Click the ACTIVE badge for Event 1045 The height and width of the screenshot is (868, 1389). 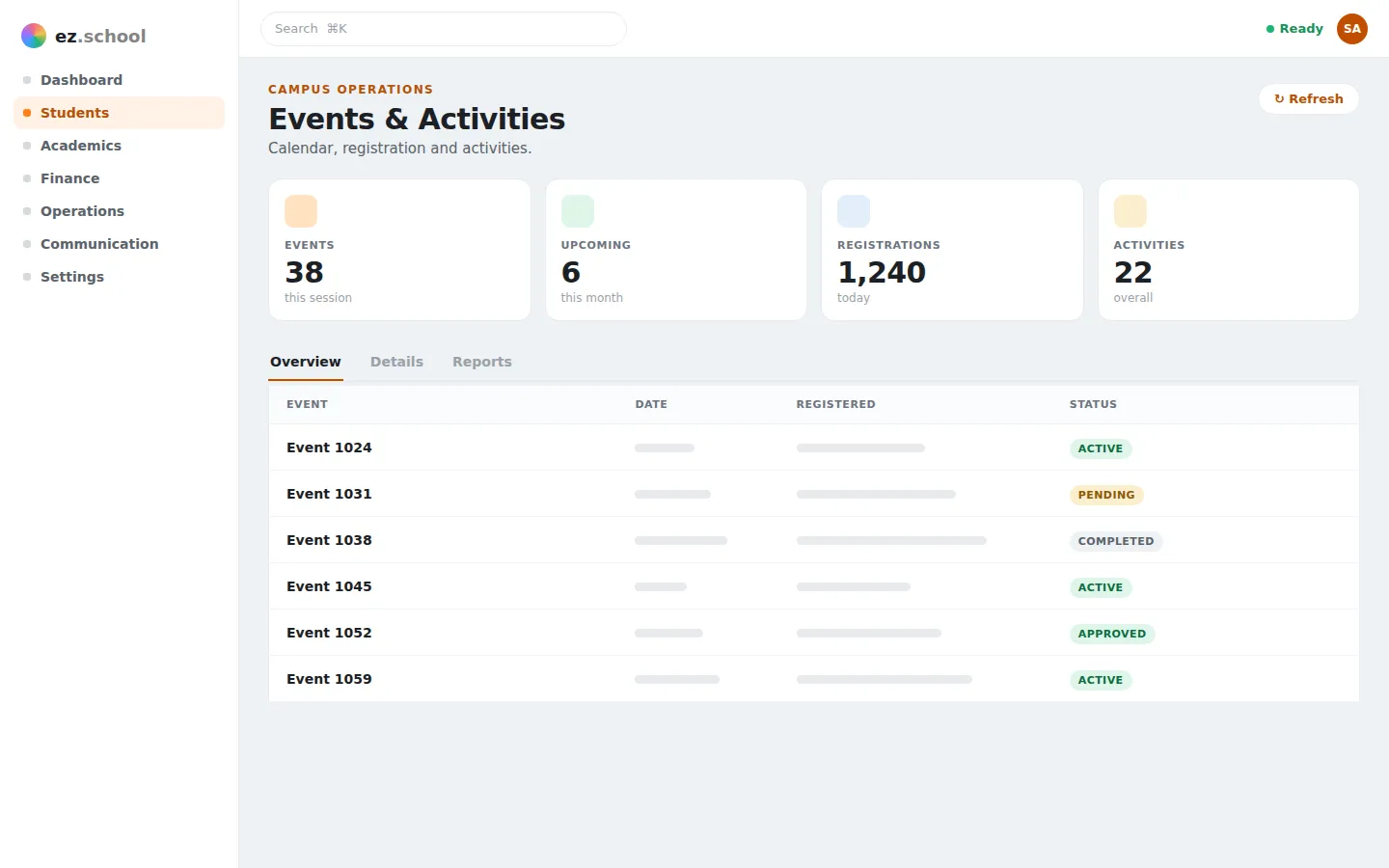[x=1101, y=587]
